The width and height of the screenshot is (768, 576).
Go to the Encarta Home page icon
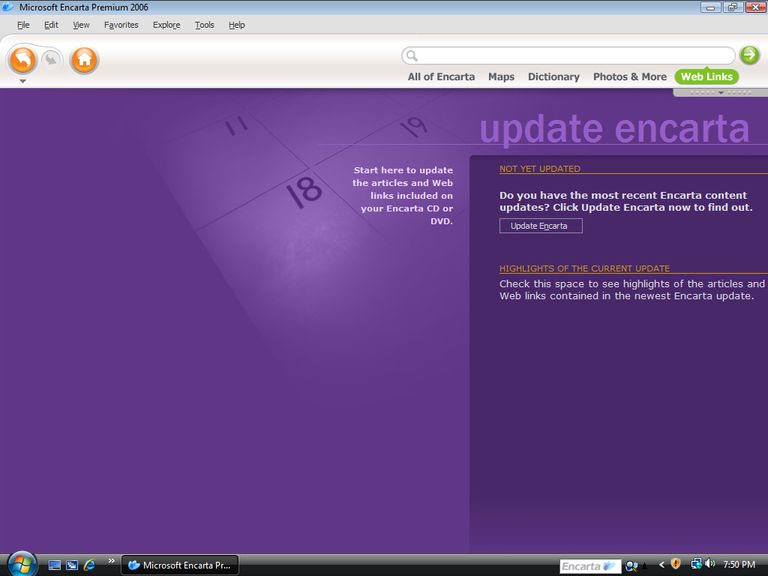click(85, 60)
